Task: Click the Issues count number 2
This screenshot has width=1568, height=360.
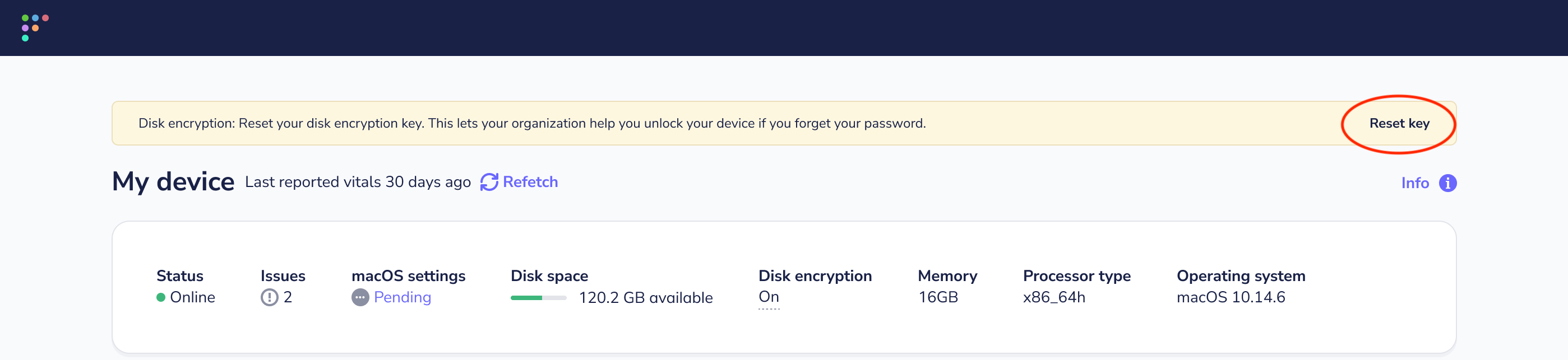Action: [287, 297]
